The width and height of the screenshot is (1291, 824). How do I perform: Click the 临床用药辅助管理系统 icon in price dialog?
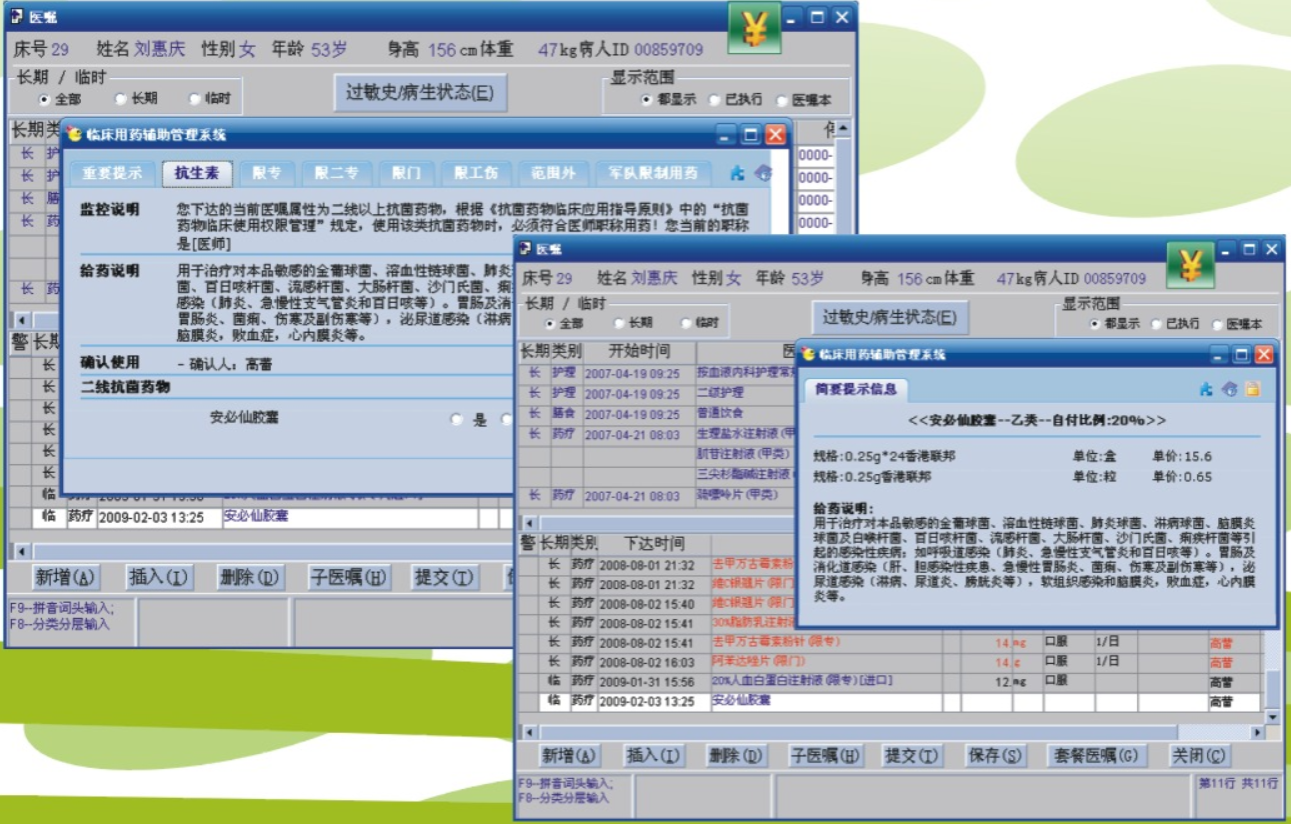[808, 354]
